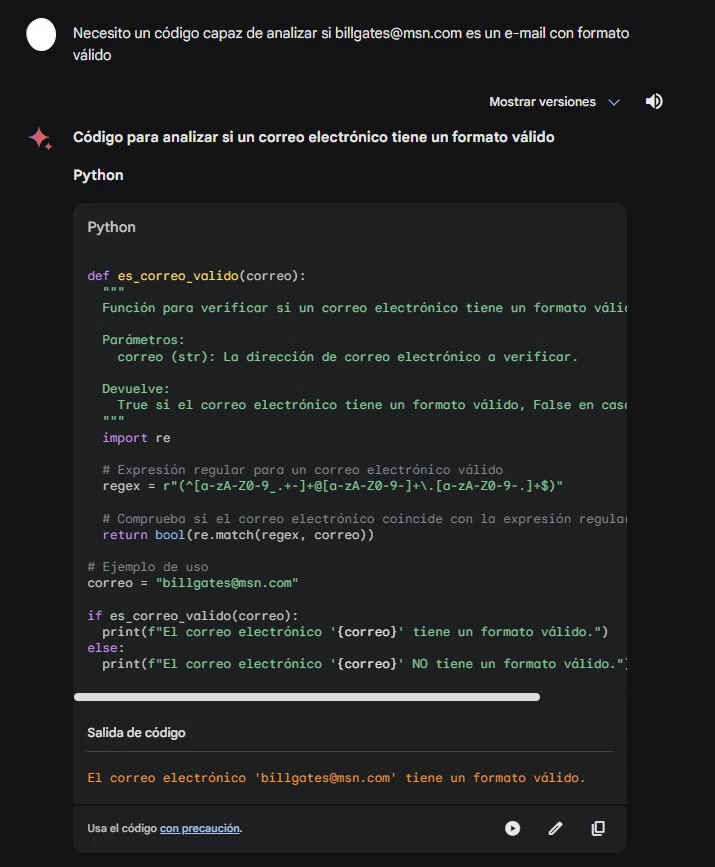
Task: Copy the code with the copy icon
Action: 598,828
